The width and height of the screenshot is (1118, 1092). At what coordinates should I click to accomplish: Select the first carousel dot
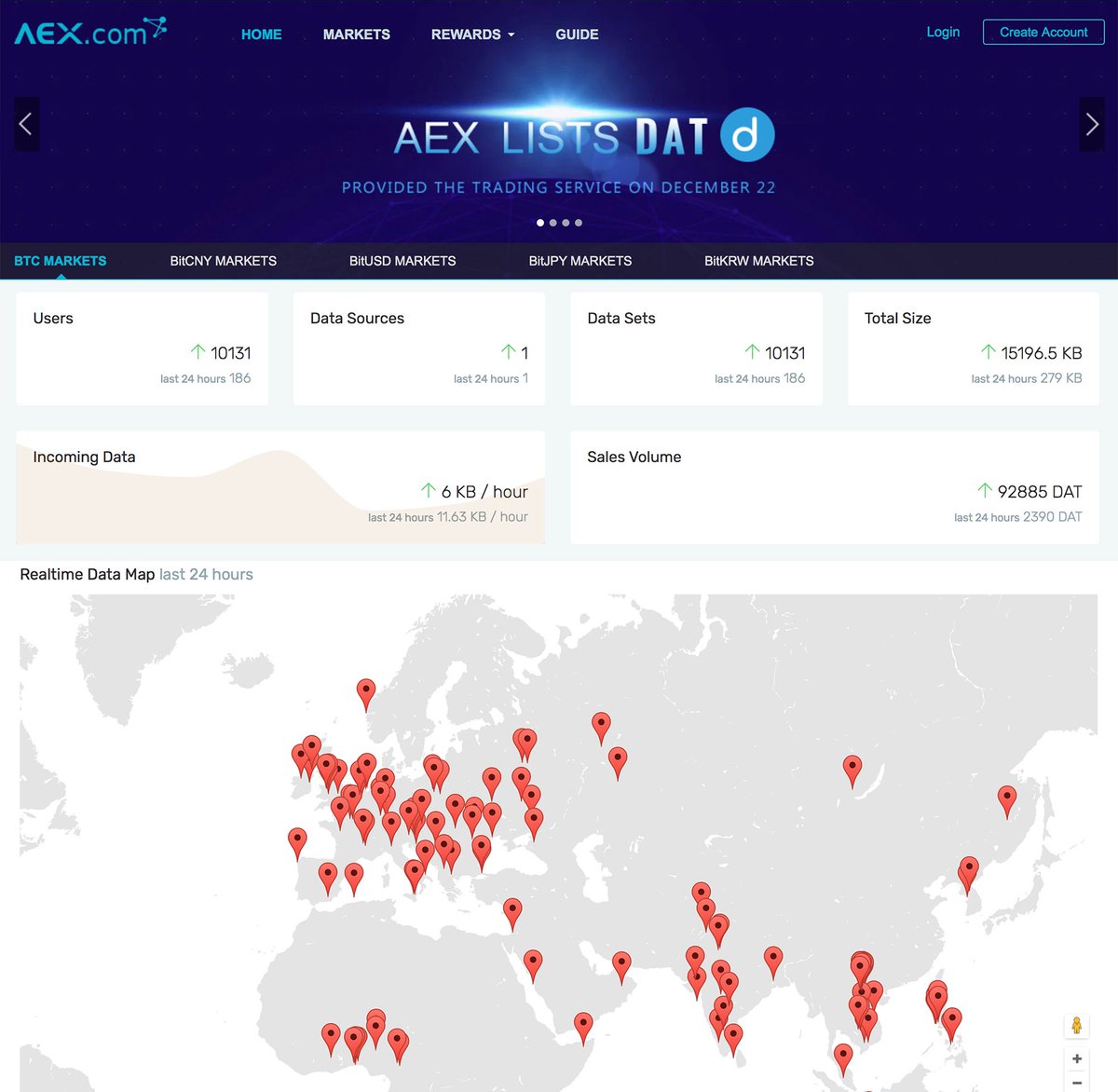(540, 223)
